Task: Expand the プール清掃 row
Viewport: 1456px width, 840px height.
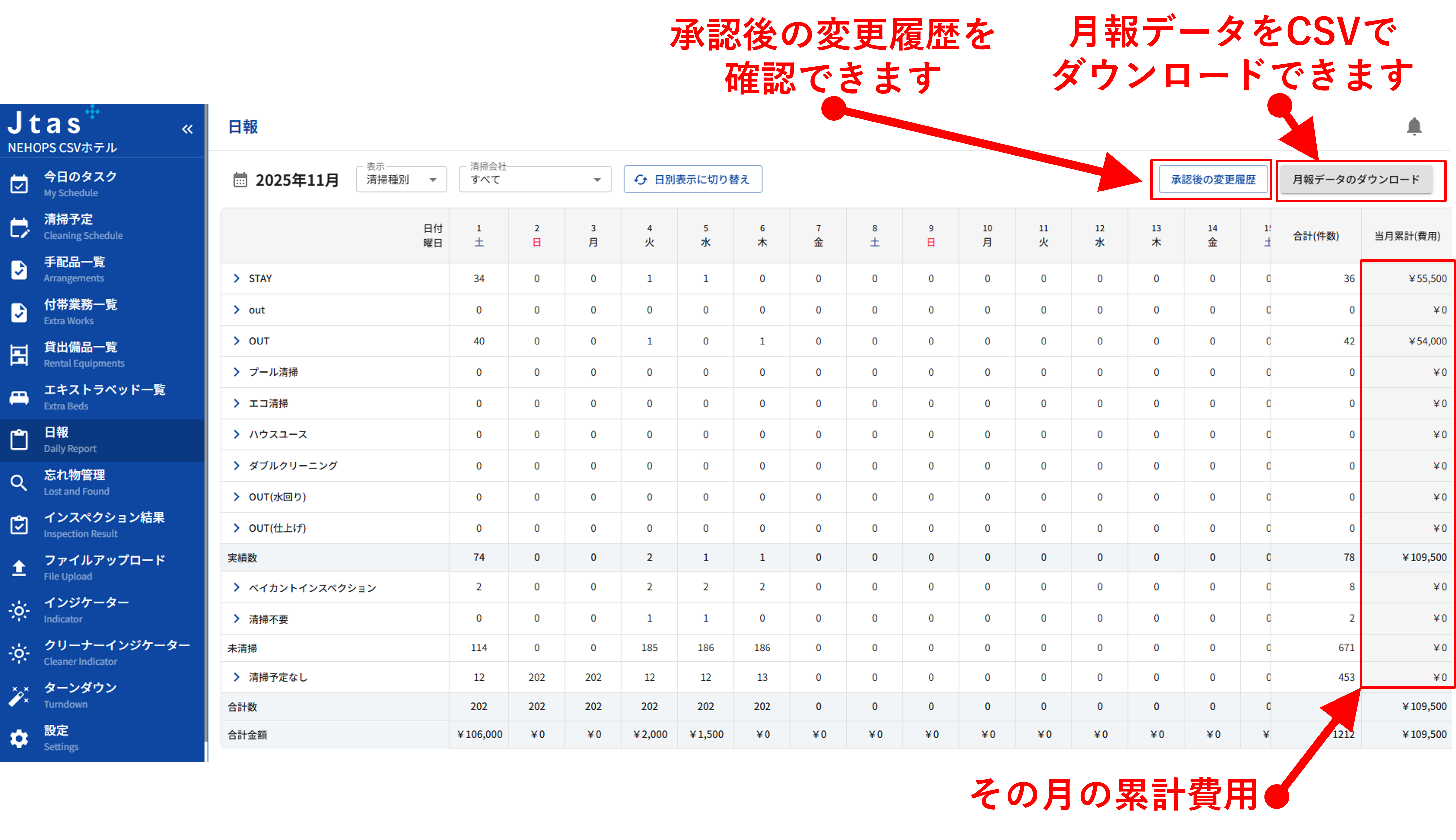Action: [237, 372]
